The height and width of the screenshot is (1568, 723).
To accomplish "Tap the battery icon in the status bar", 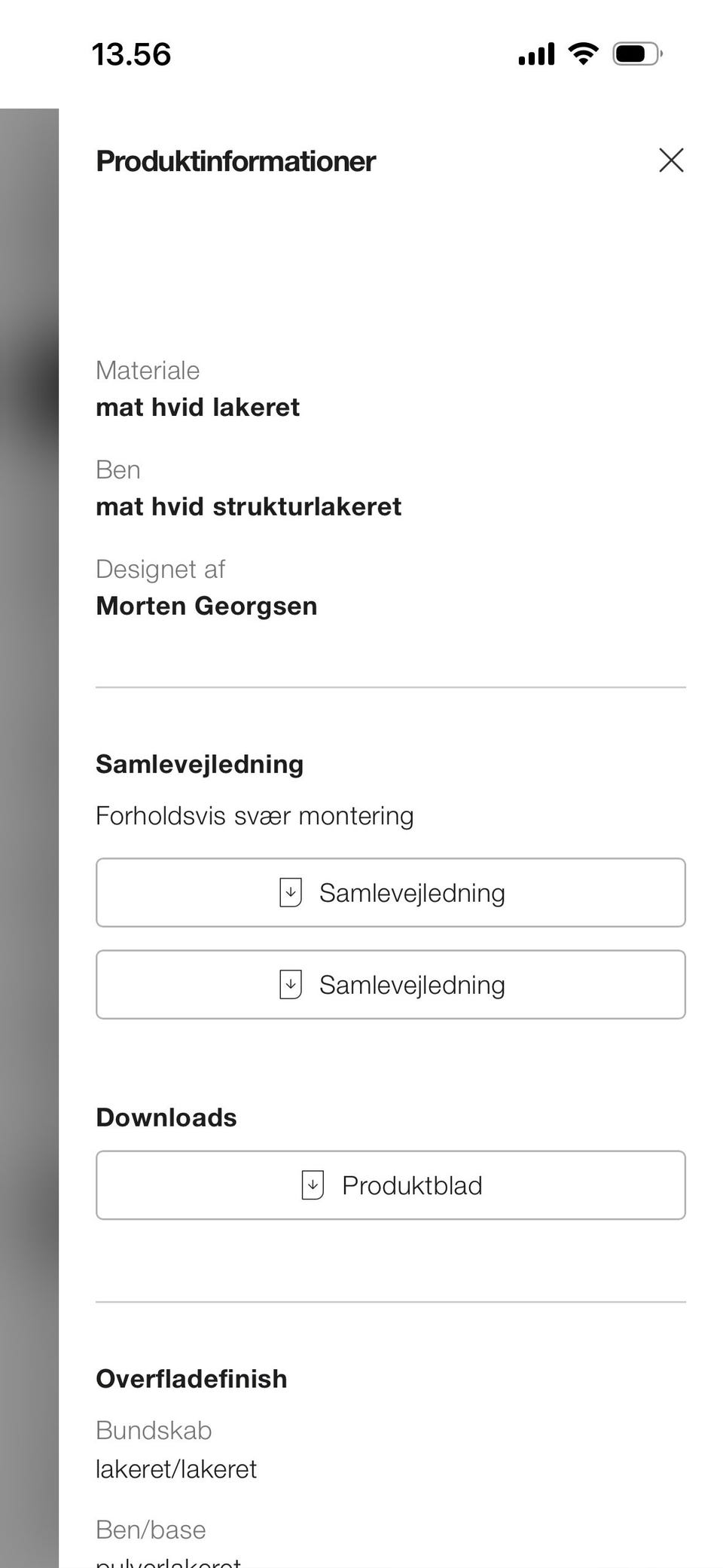I will coord(637,53).
